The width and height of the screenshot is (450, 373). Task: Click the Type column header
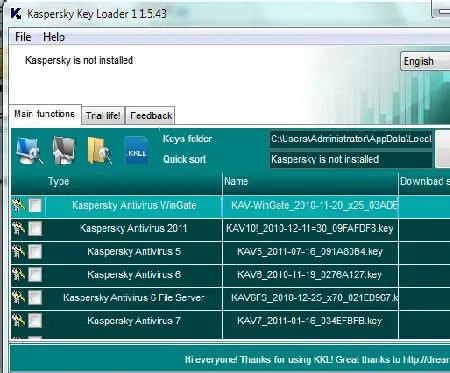point(117,182)
